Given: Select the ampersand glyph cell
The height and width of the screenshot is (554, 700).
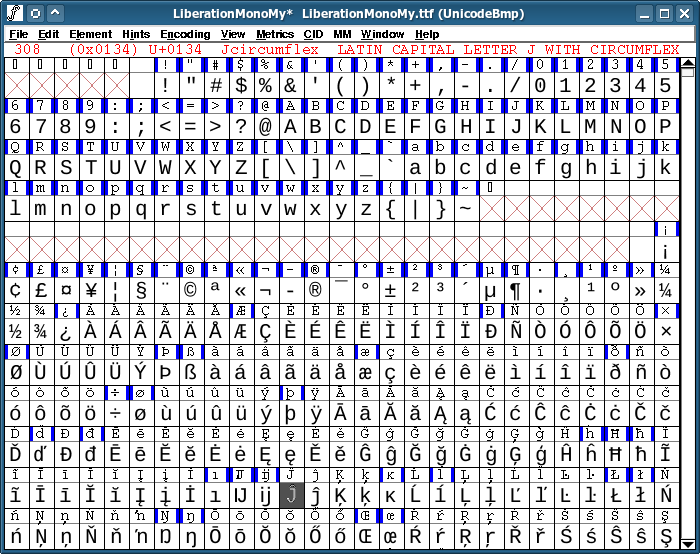Looking at the screenshot, I should (291, 85).
